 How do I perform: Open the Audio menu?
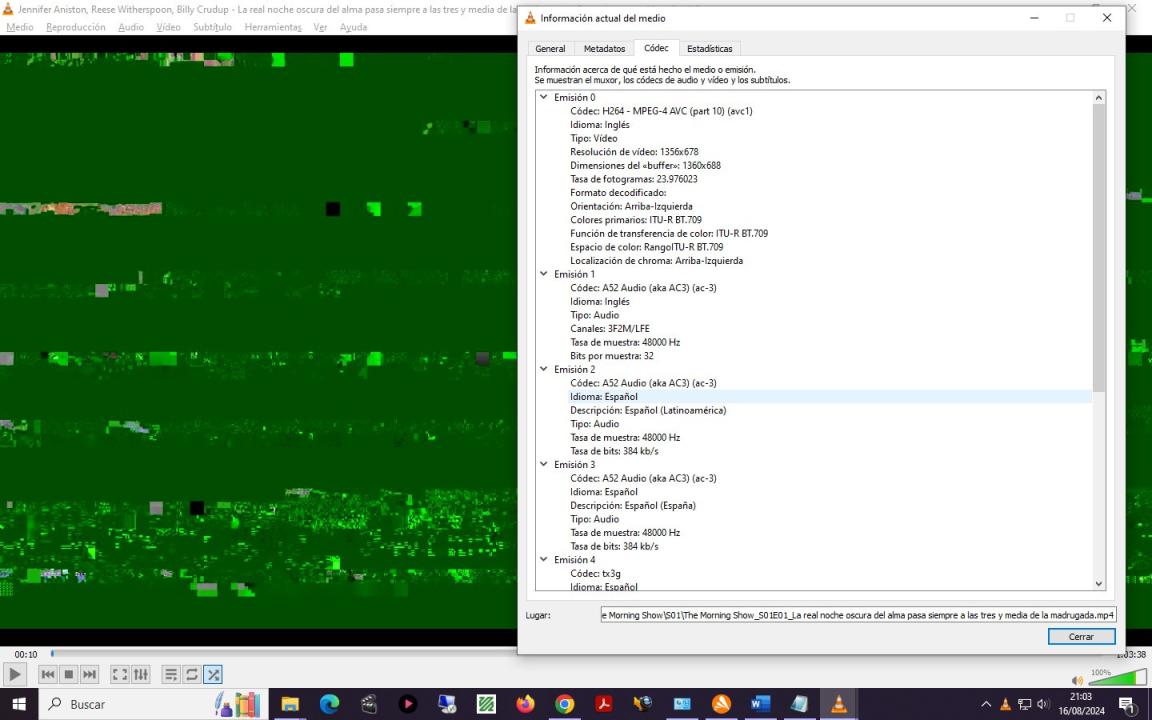131,27
